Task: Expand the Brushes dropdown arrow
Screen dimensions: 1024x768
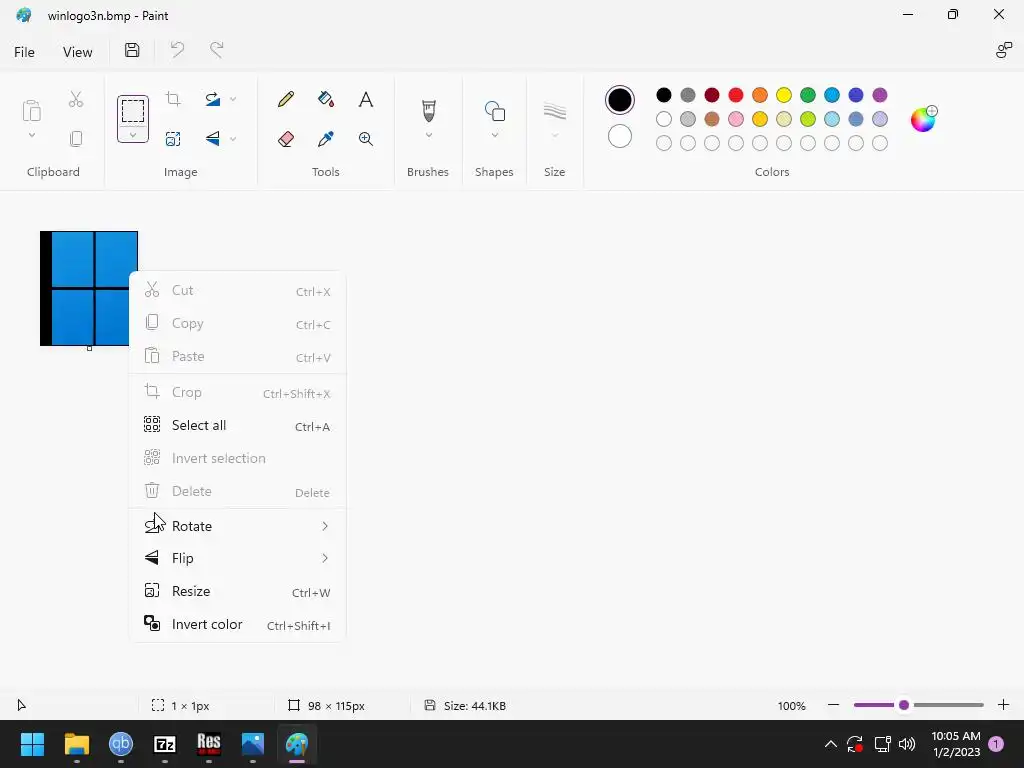Action: [x=428, y=135]
